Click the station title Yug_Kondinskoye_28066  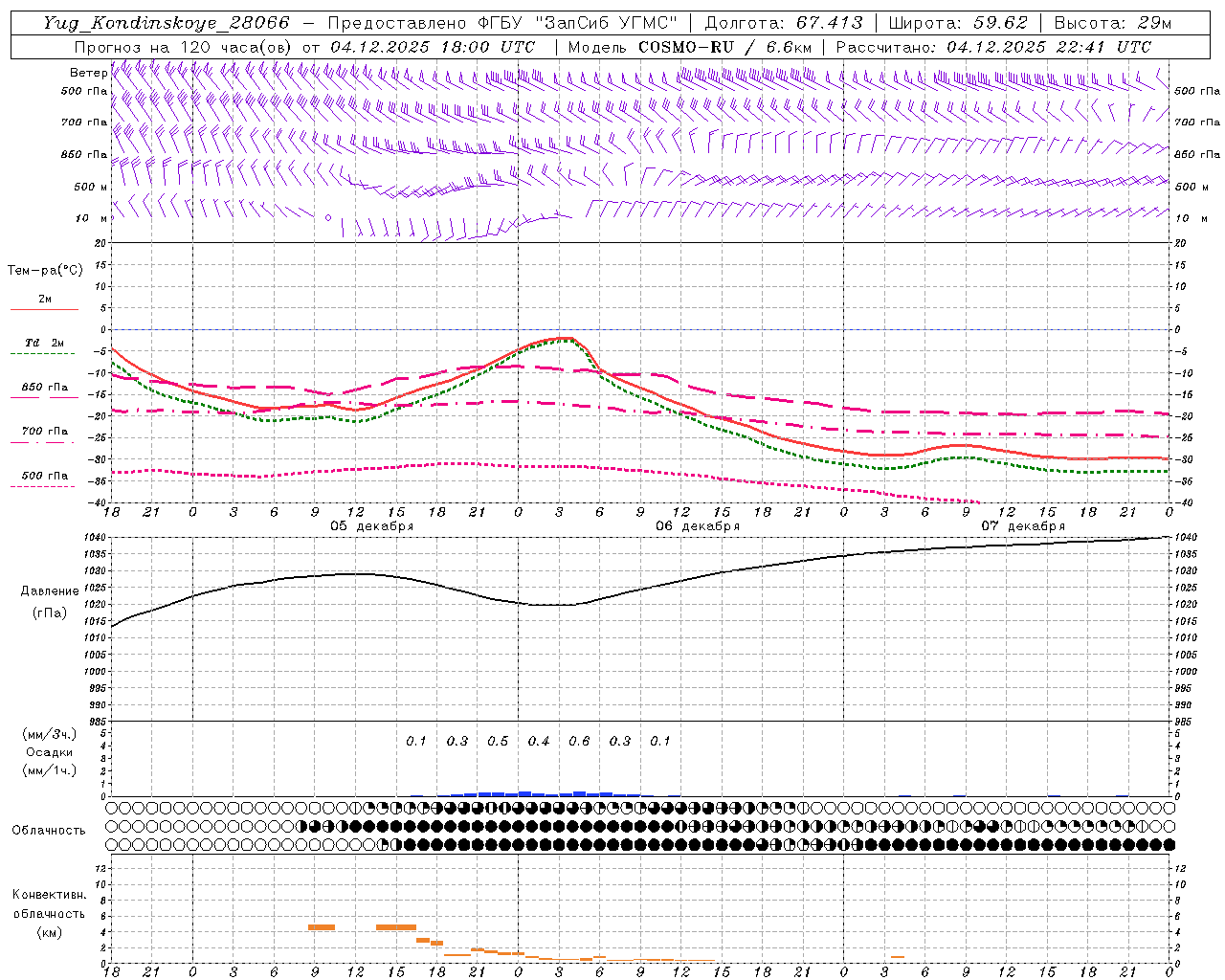[x=167, y=23]
